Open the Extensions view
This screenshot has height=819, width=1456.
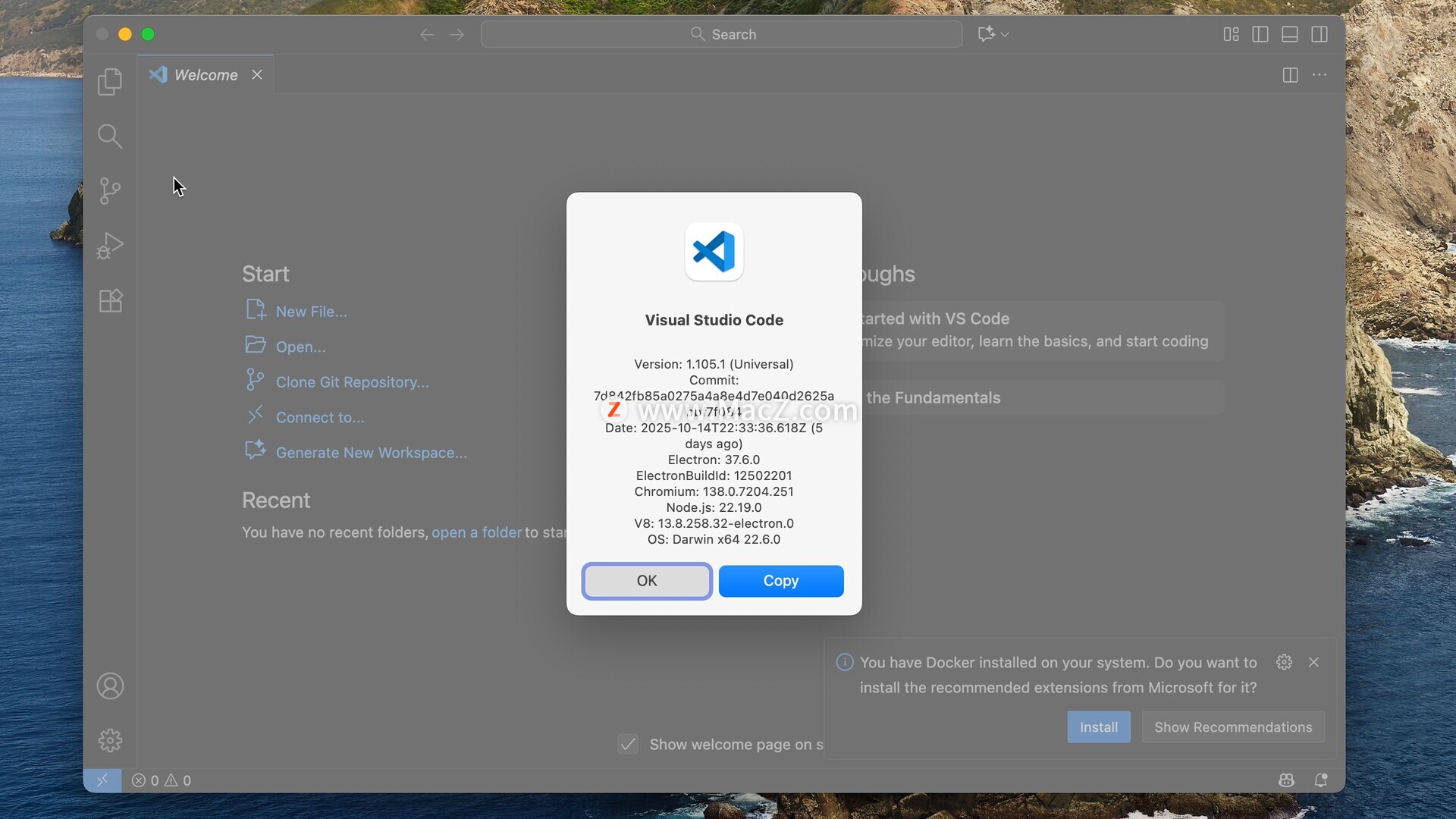(110, 301)
